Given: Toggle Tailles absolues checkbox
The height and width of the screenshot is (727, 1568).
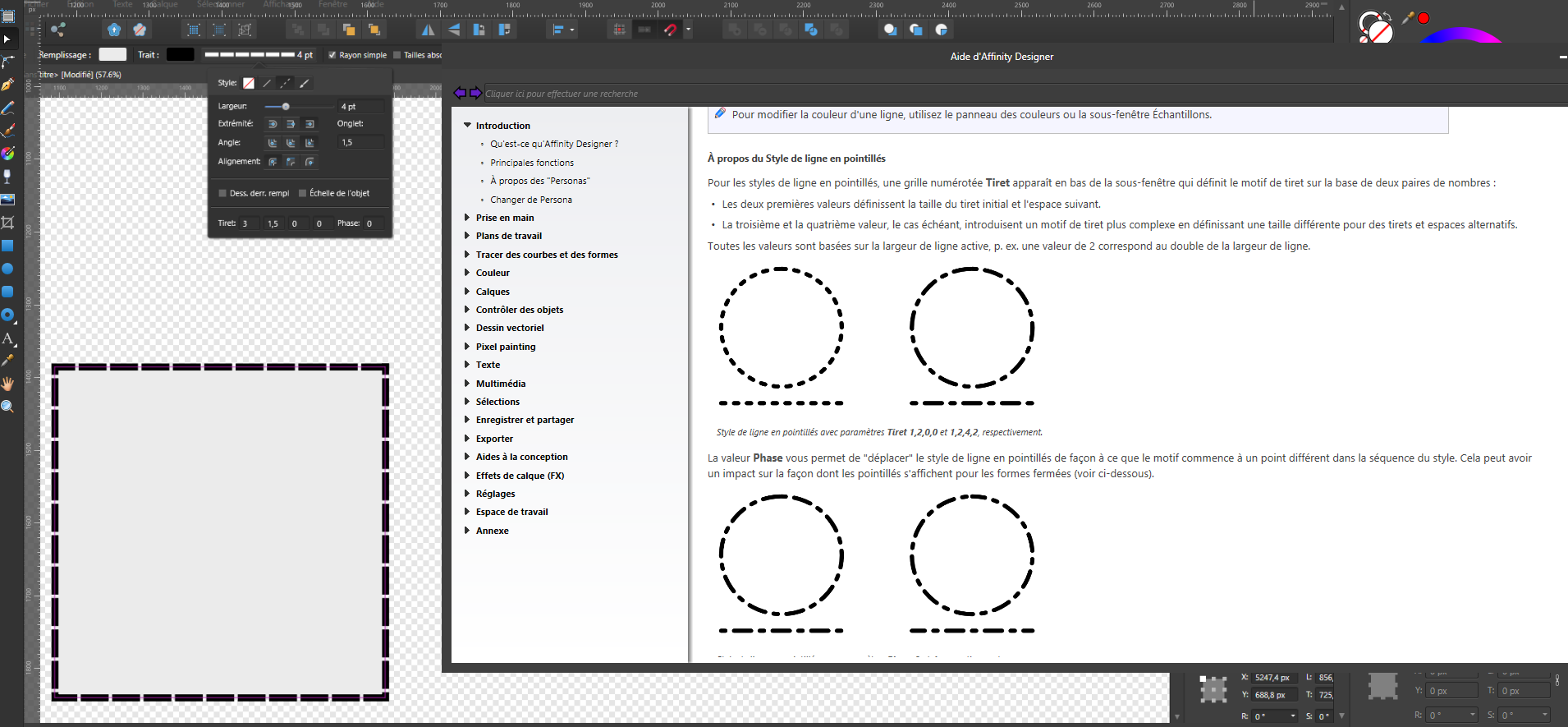Looking at the screenshot, I should click(x=397, y=55).
